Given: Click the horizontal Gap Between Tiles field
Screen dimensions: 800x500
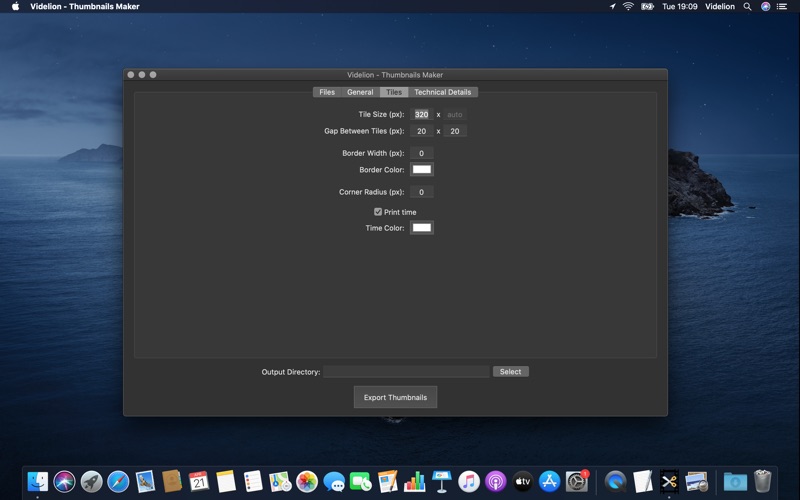Looking at the screenshot, I should pos(421,131).
